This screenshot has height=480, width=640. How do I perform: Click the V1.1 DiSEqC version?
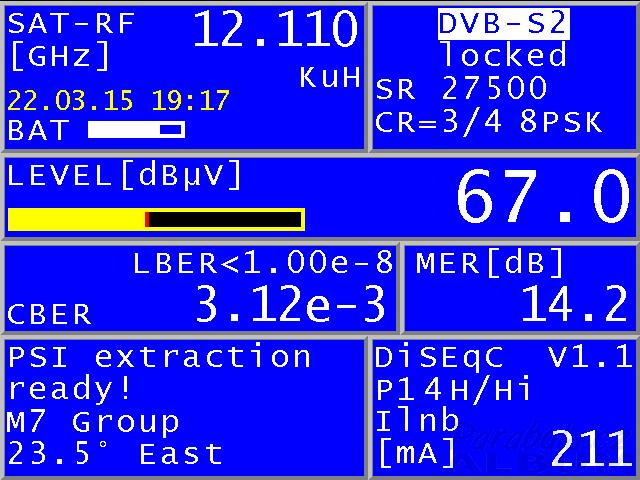590,356
